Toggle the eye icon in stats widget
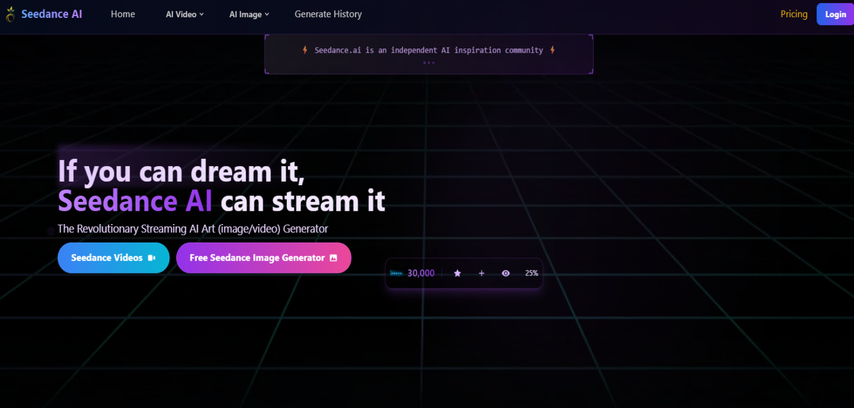The width and height of the screenshot is (854, 408). point(505,273)
